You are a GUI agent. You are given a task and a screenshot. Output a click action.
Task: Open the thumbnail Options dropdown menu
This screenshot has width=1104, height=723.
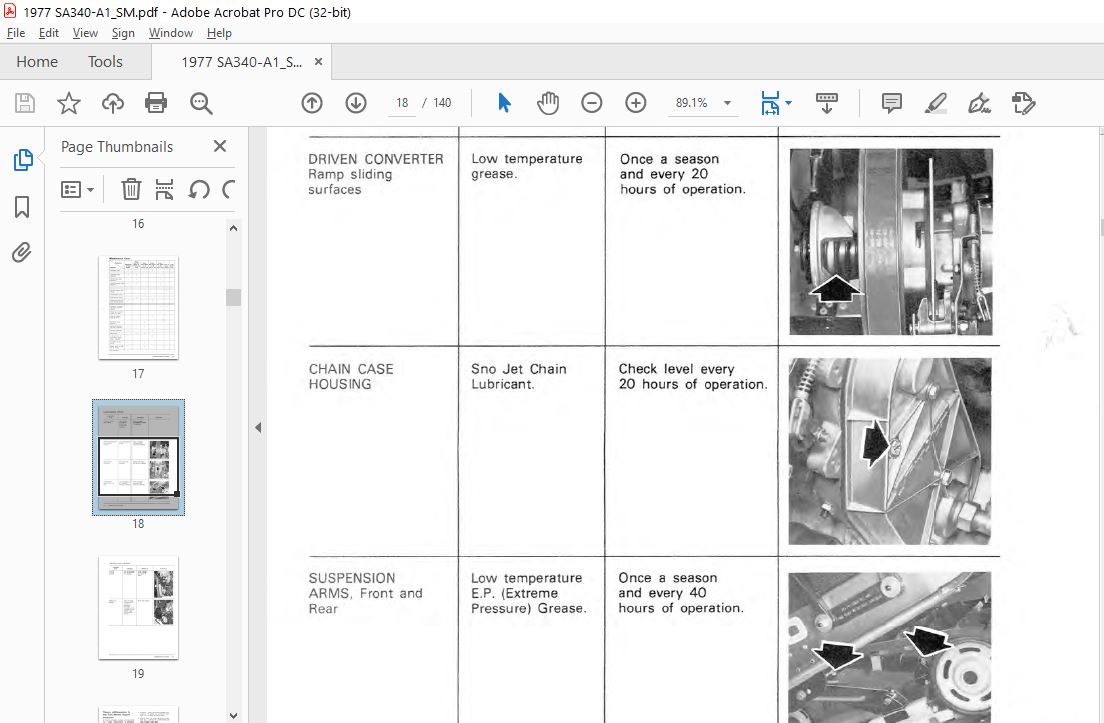click(77, 189)
